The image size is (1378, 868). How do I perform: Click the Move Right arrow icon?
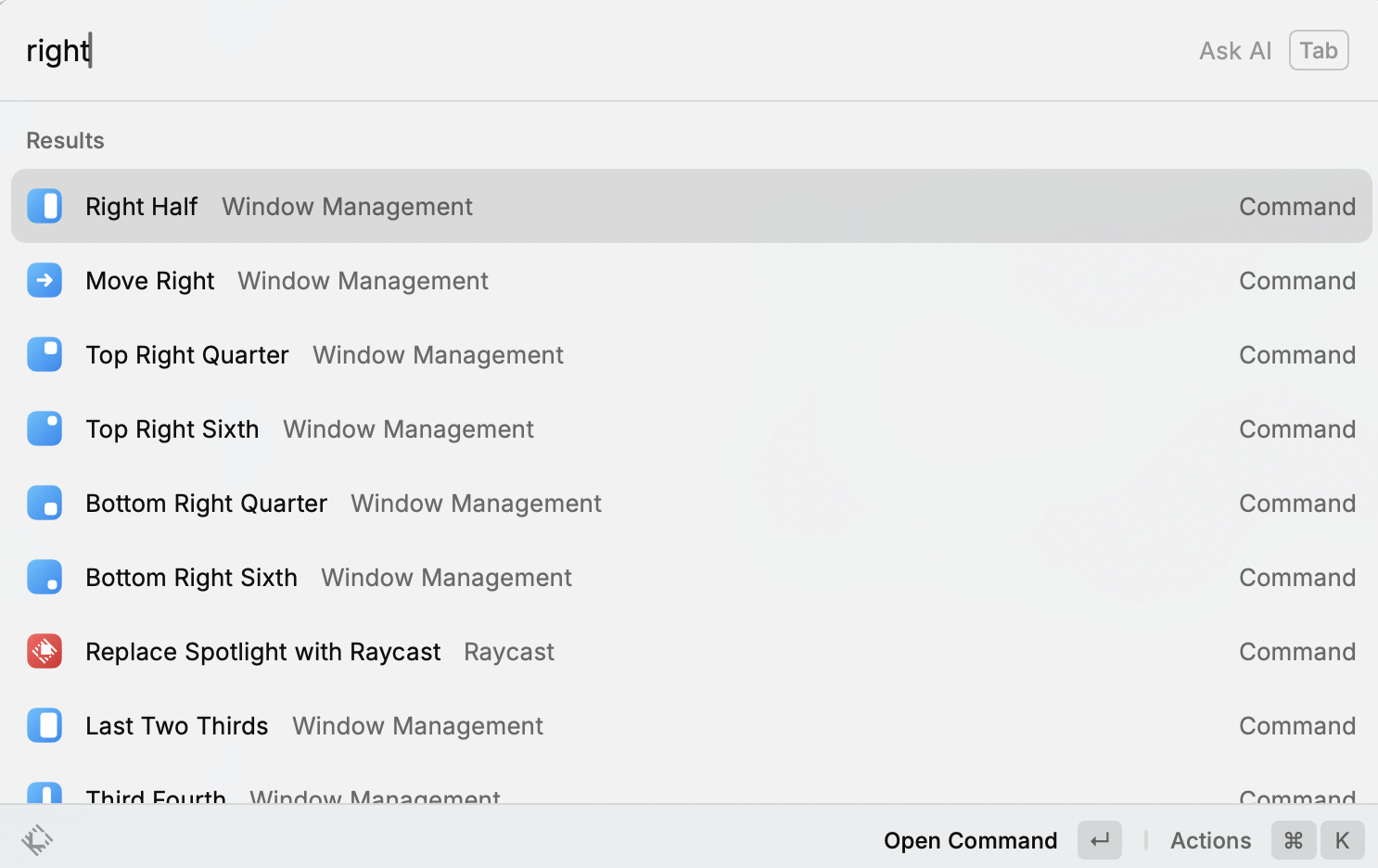click(x=45, y=280)
